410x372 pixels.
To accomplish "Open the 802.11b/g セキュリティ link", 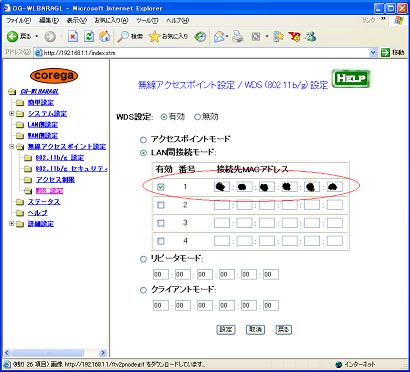I will click(x=72, y=169).
